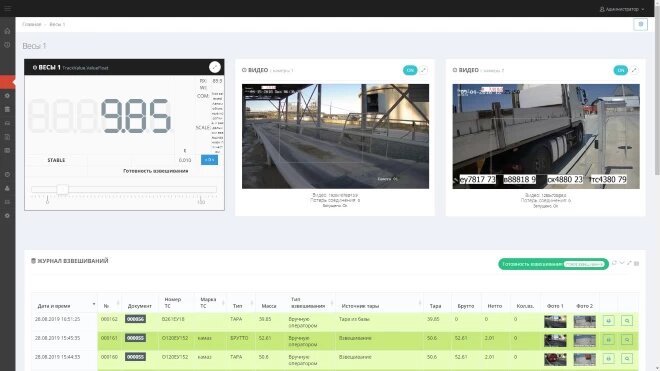660x371 pixels.
Task: Sort by № column
Action: click(x=110, y=303)
